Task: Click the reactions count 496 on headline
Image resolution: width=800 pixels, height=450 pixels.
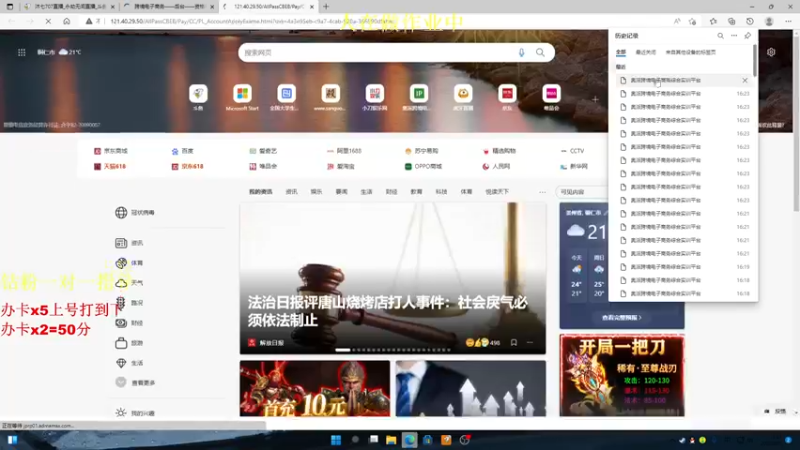Action: click(483, 342)
